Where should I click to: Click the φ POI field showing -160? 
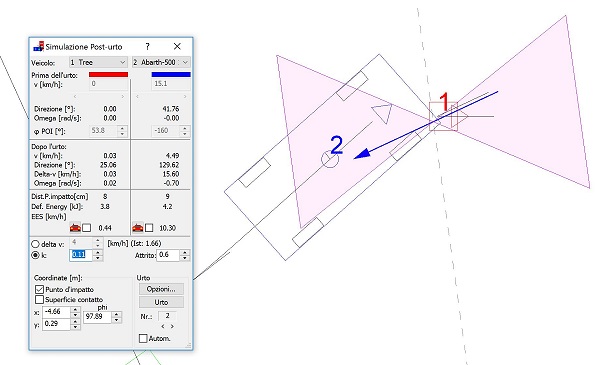(166, 130)
